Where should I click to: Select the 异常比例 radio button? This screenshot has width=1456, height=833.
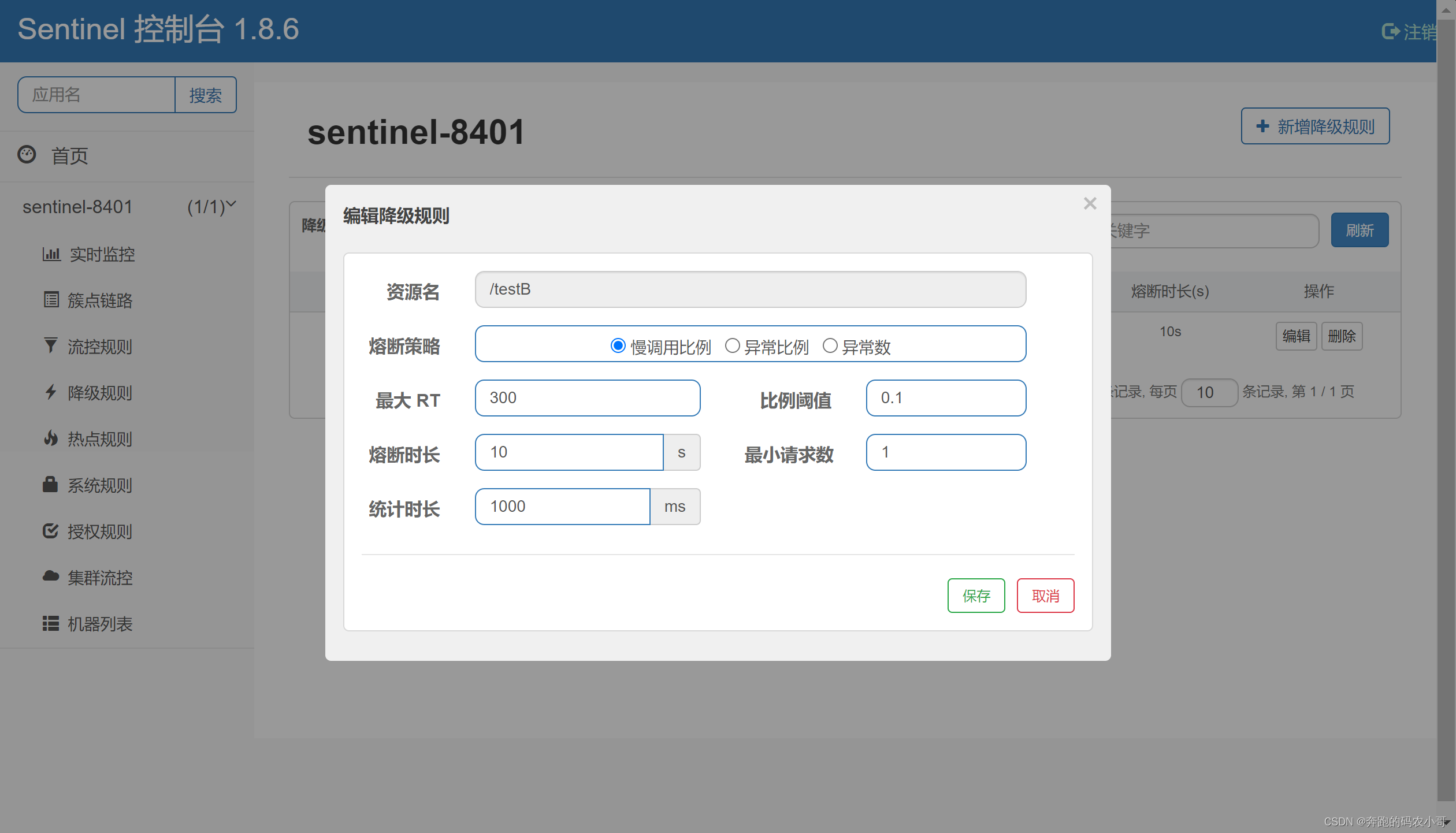733,345
